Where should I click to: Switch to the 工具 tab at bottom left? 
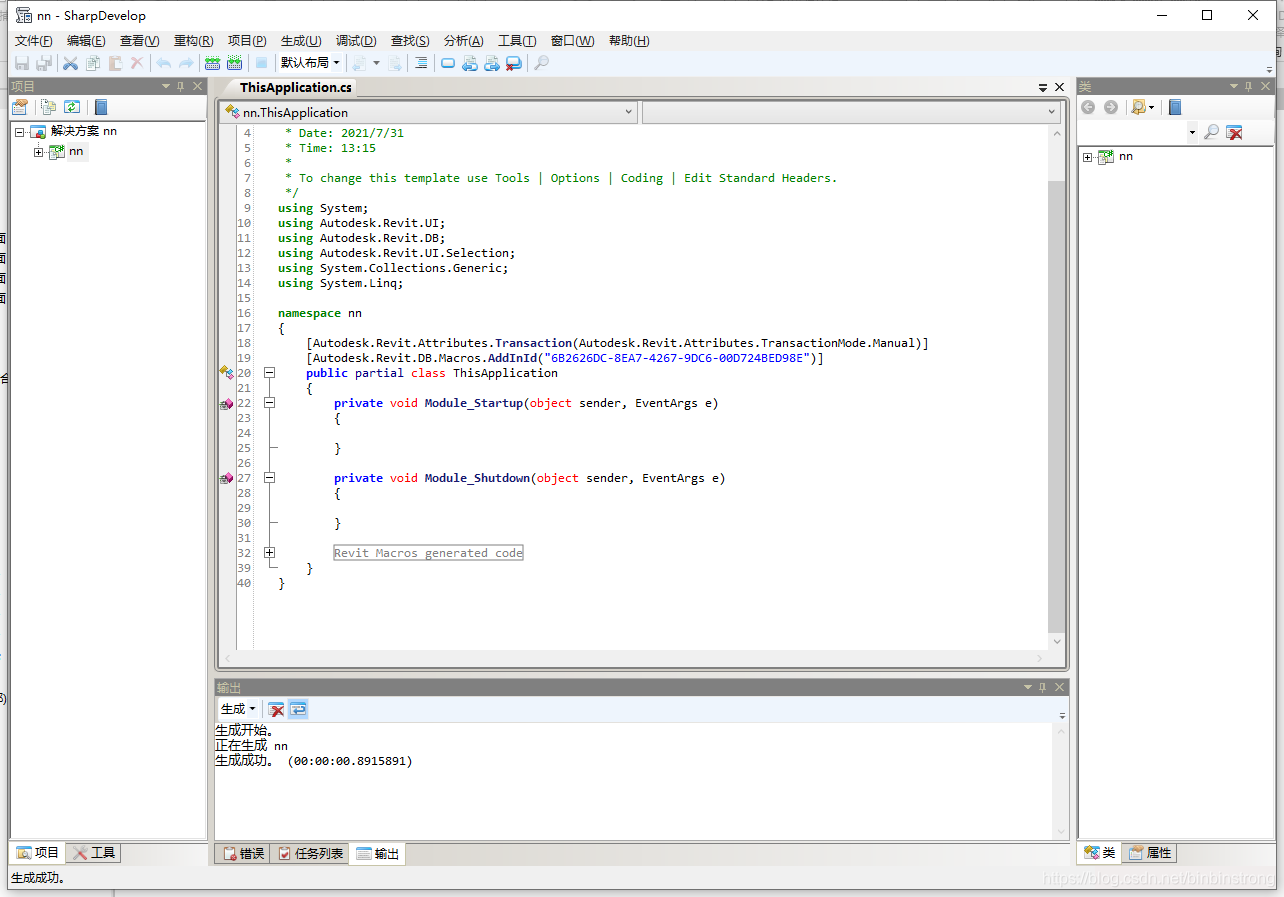click(94, 853)
